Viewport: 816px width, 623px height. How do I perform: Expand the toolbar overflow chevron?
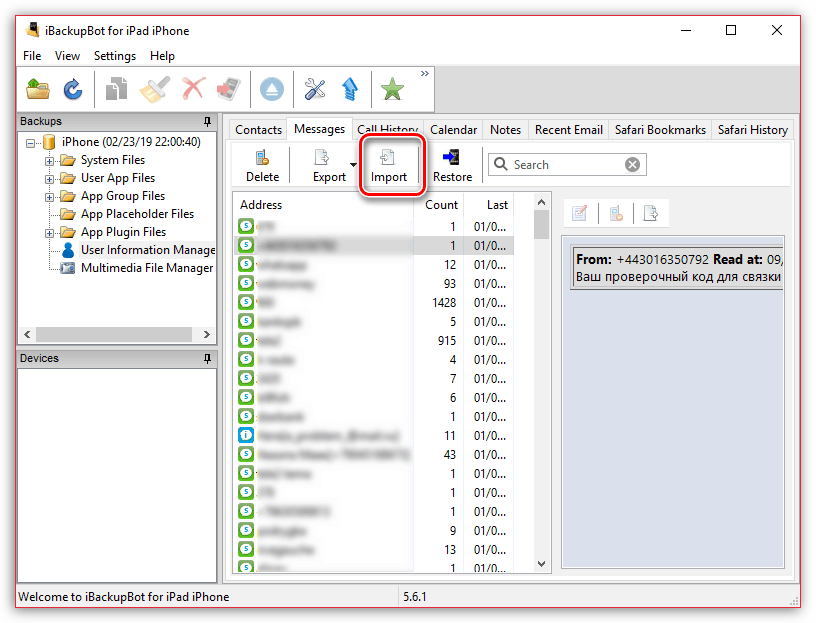[x=425, y=74]
